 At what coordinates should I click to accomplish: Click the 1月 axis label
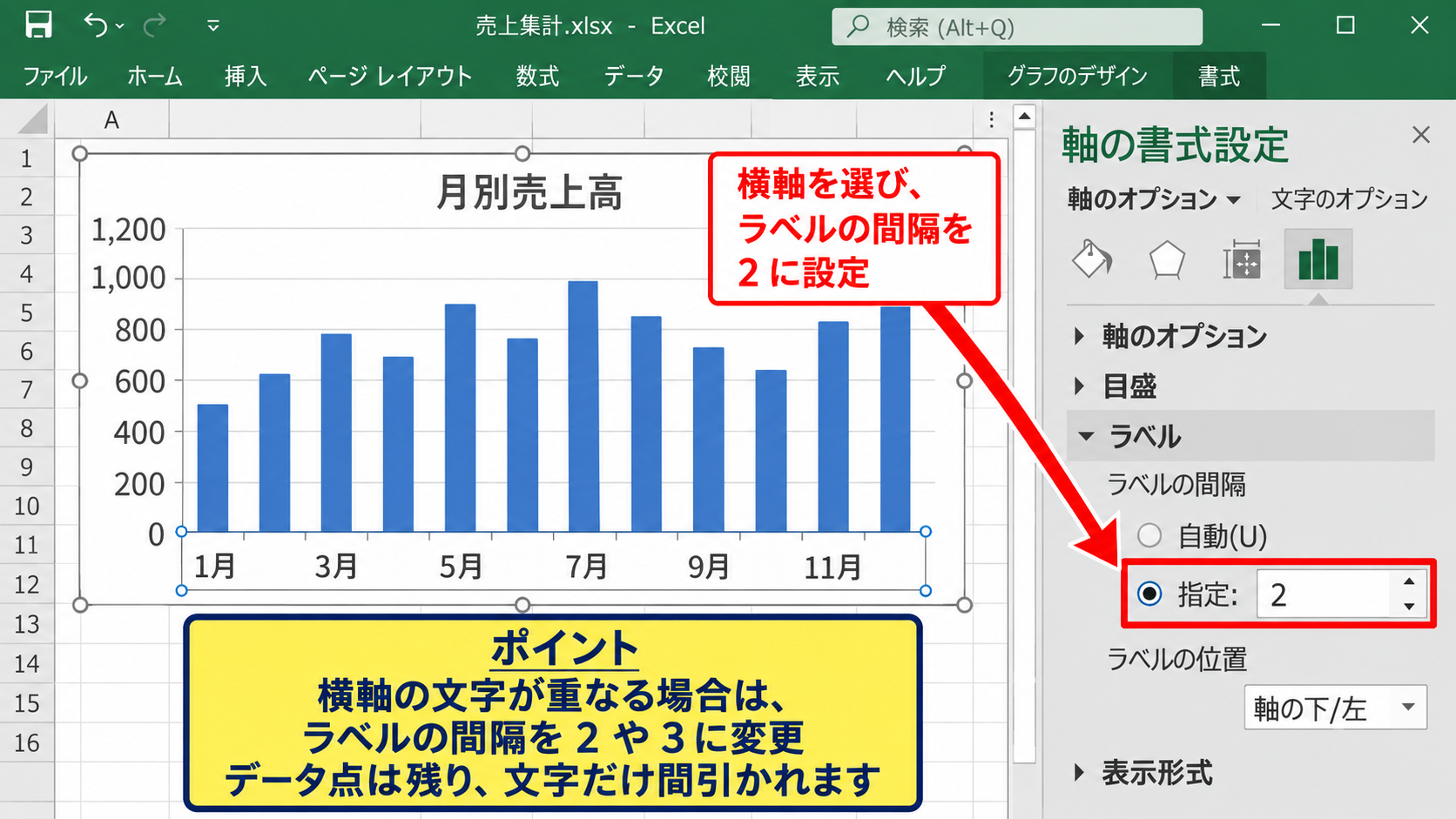pos(214,567)
